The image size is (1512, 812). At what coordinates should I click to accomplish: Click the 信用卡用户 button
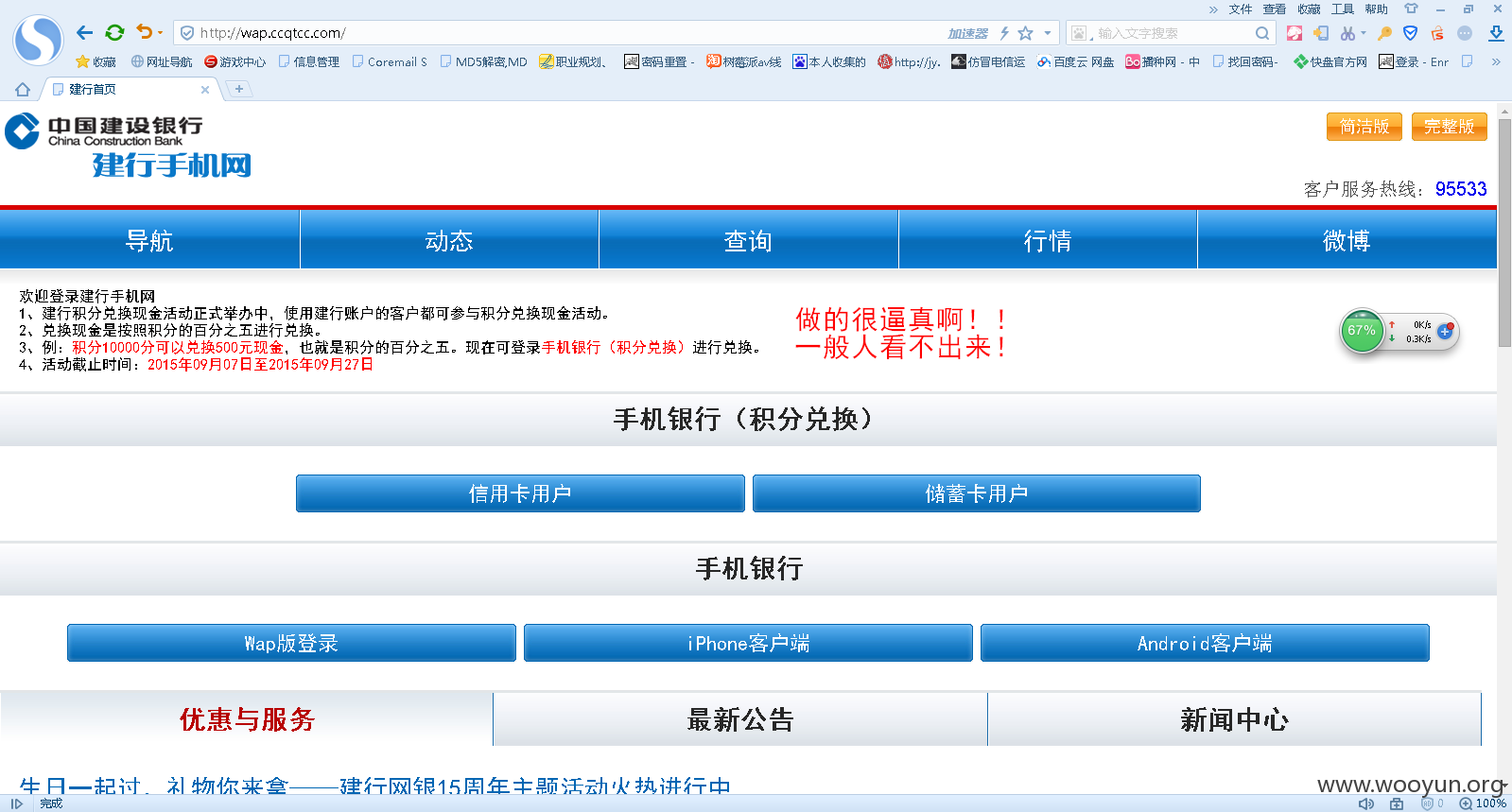coord(520,493)
